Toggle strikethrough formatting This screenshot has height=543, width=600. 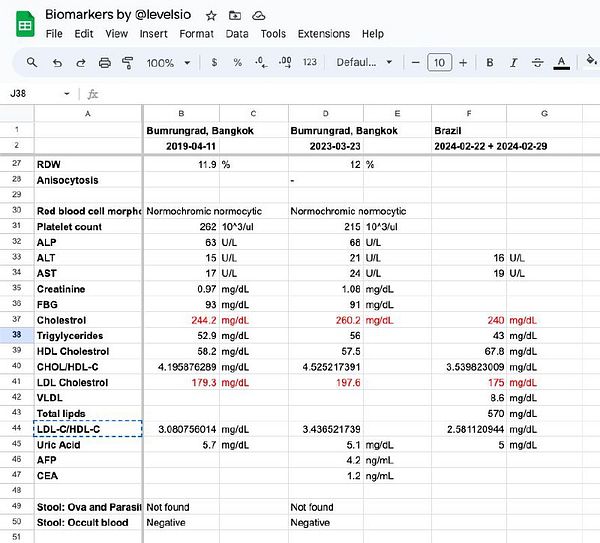tap(537, 62)
